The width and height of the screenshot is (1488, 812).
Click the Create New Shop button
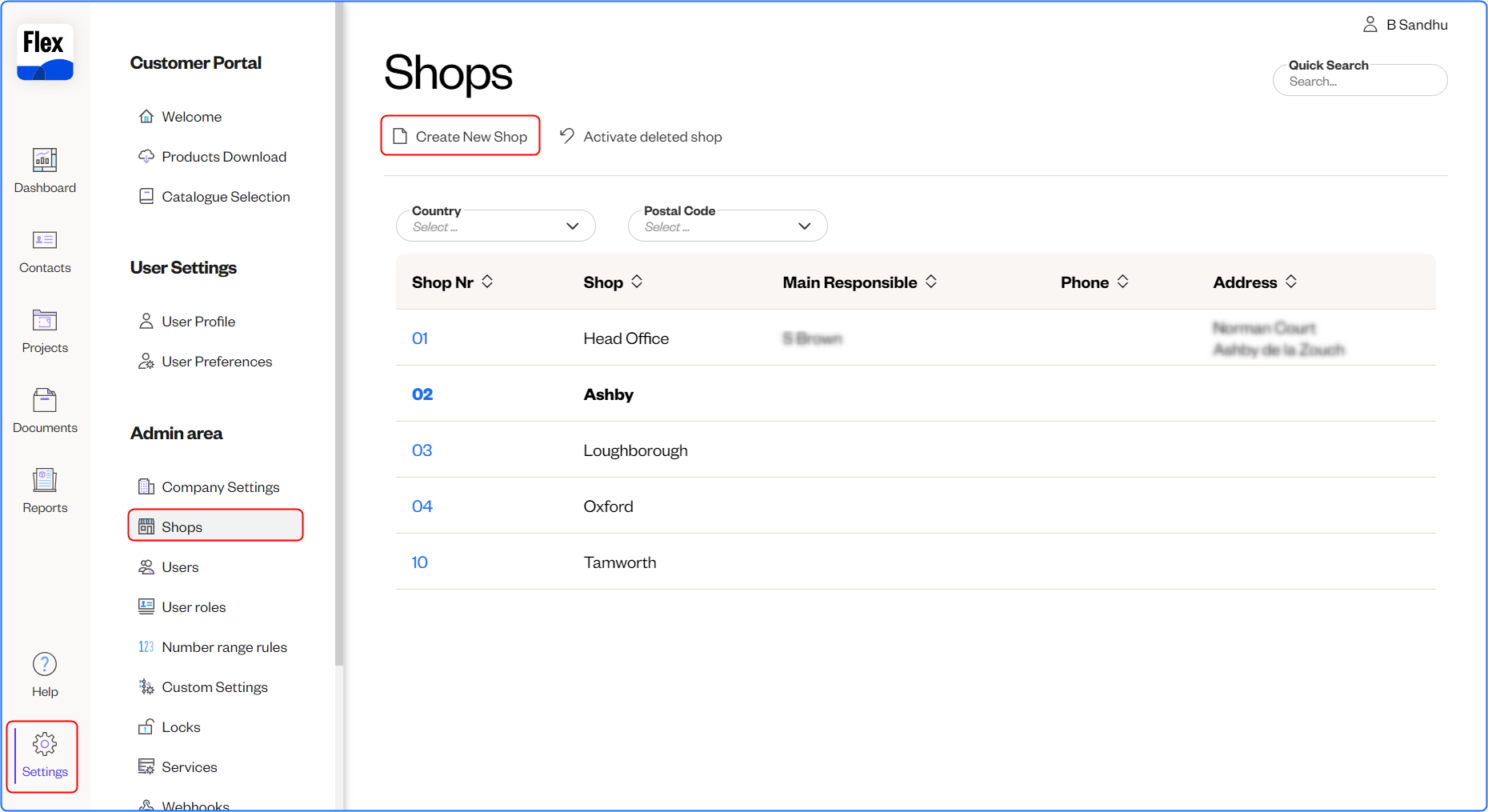tap(460, 135)
